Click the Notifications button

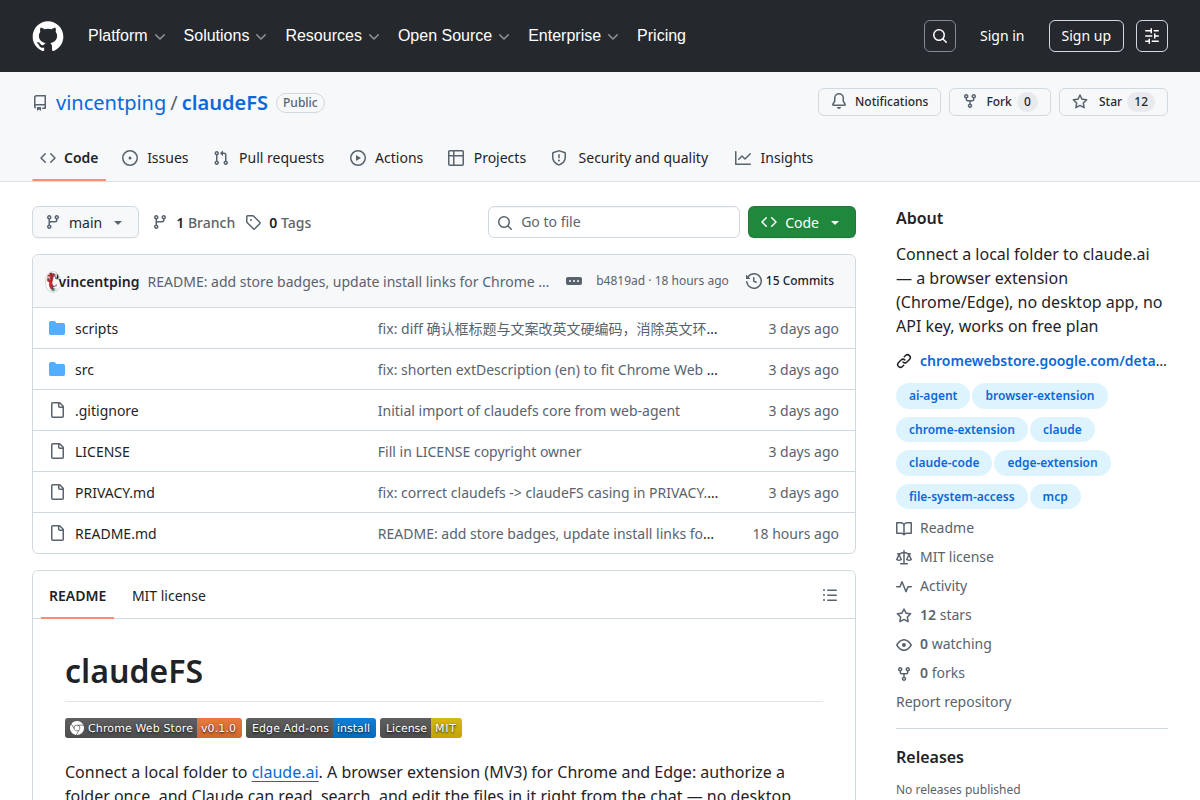click(x=880, y=102)
